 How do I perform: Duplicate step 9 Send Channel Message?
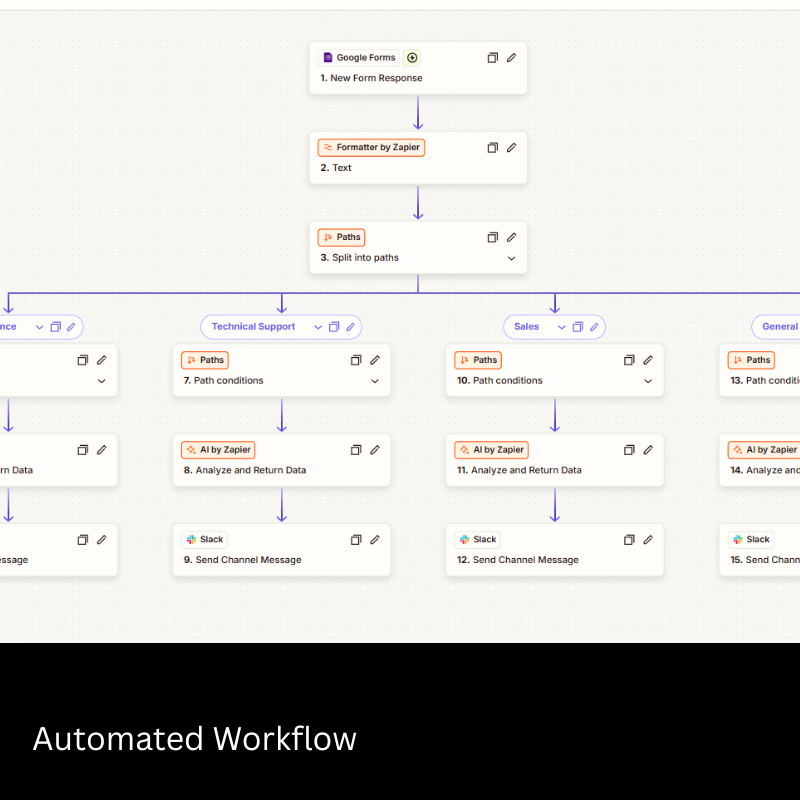click(356, 540)
